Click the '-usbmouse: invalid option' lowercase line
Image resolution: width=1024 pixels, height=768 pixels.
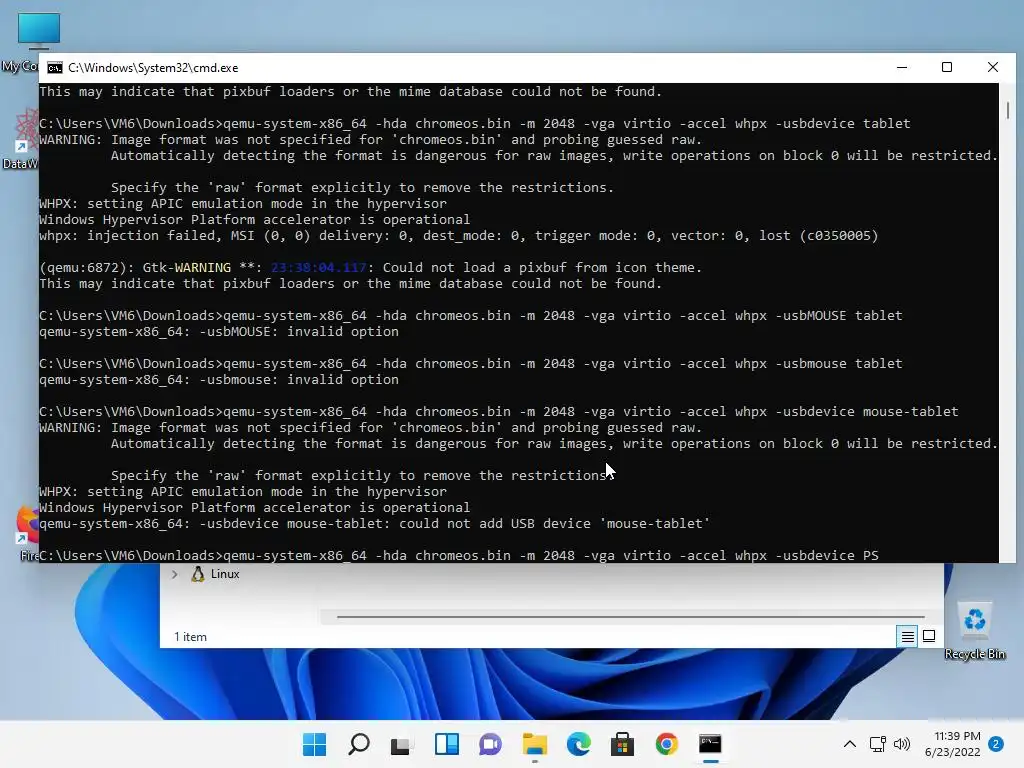219,380
